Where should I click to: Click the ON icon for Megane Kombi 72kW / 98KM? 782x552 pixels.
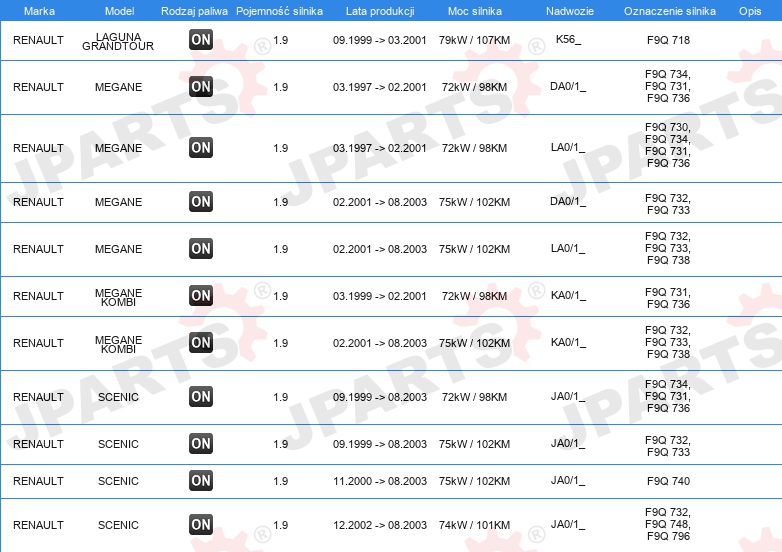(201, 295)
